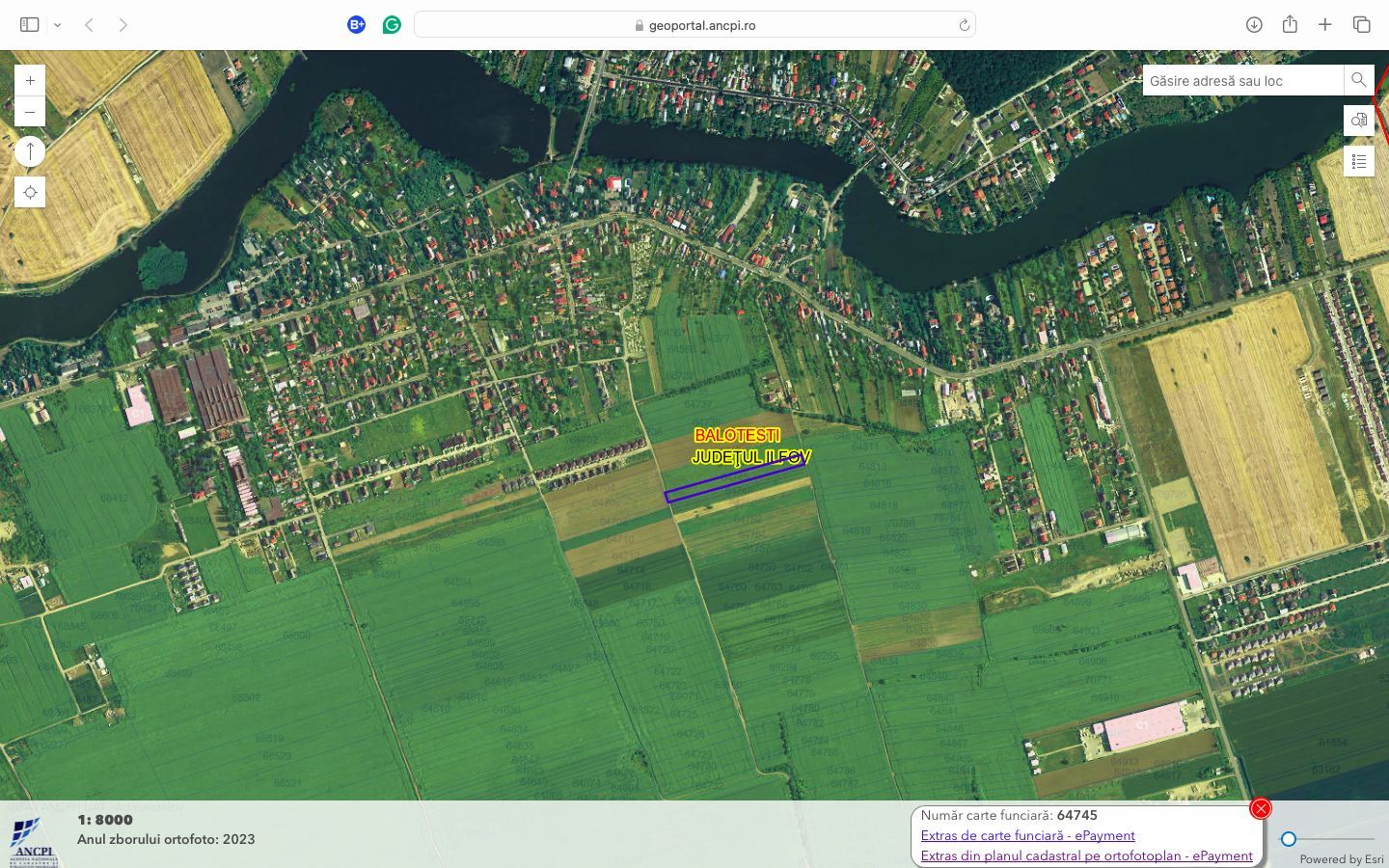The image size is (1389, 868).
Task: Click the find my location button
Action: pyautogui.click(x=30, y=193)
